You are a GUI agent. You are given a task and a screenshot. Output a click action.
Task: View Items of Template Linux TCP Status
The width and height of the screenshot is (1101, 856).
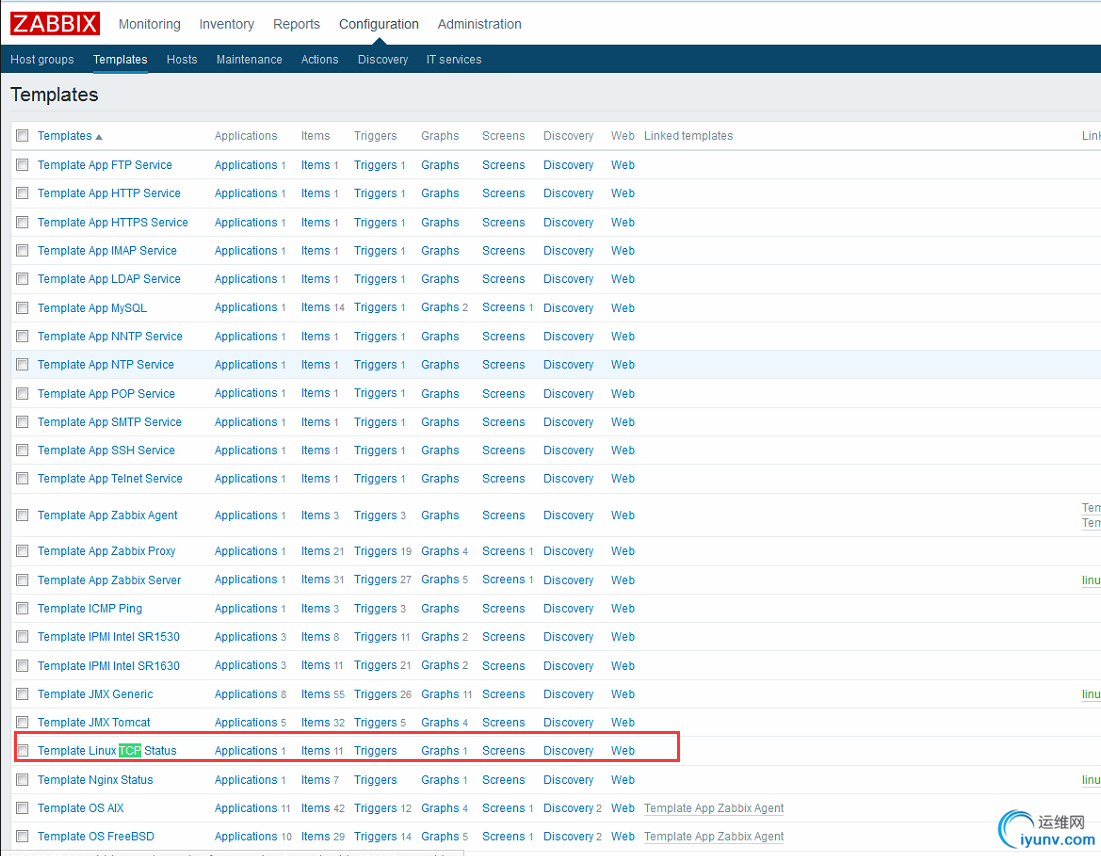click(x=315, y=751)
